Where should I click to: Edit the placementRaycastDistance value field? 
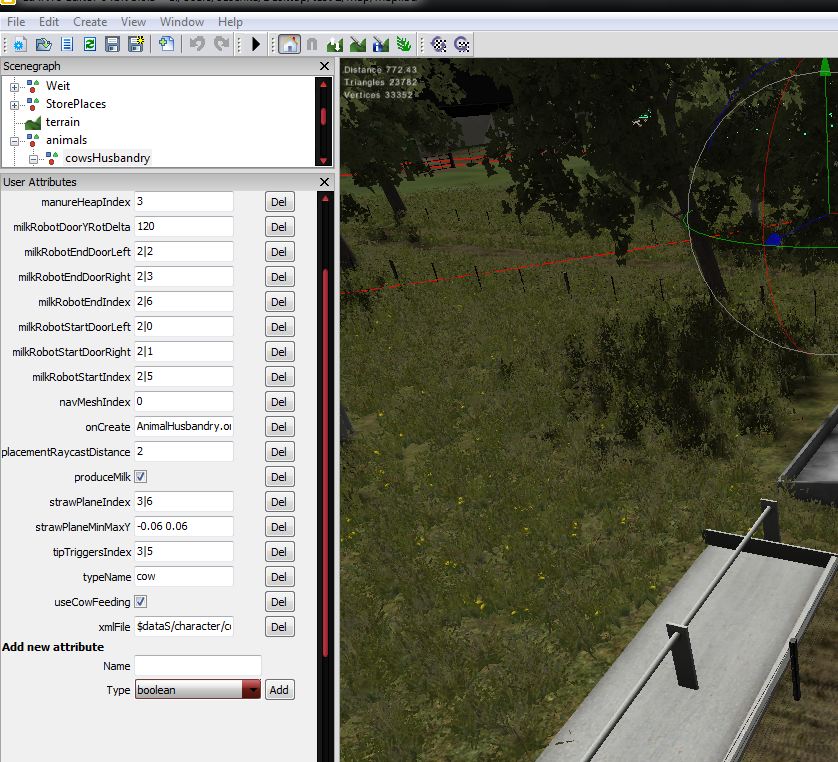click(x=184, y=452)
